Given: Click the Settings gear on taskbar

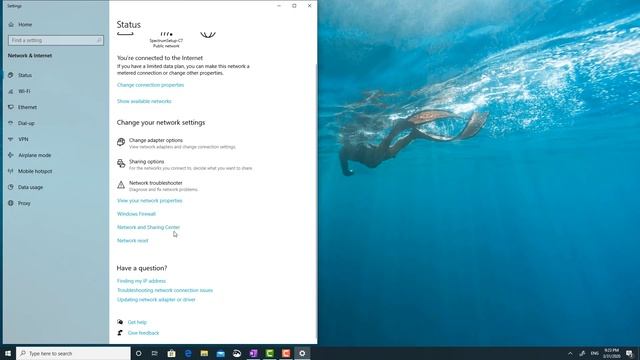Looking at the screenshot, I should click(302, 353).
